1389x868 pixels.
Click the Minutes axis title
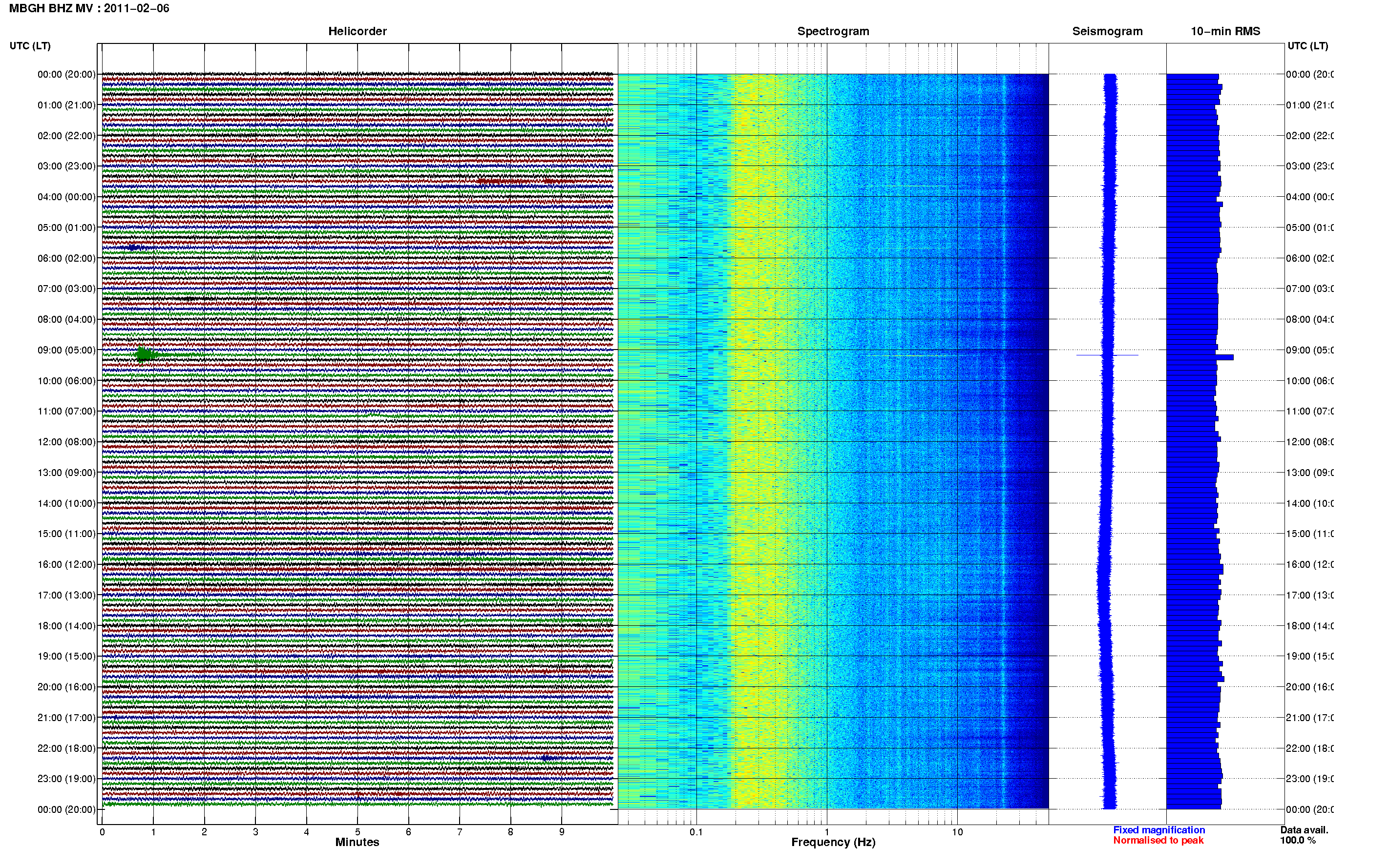coord(357,842)
